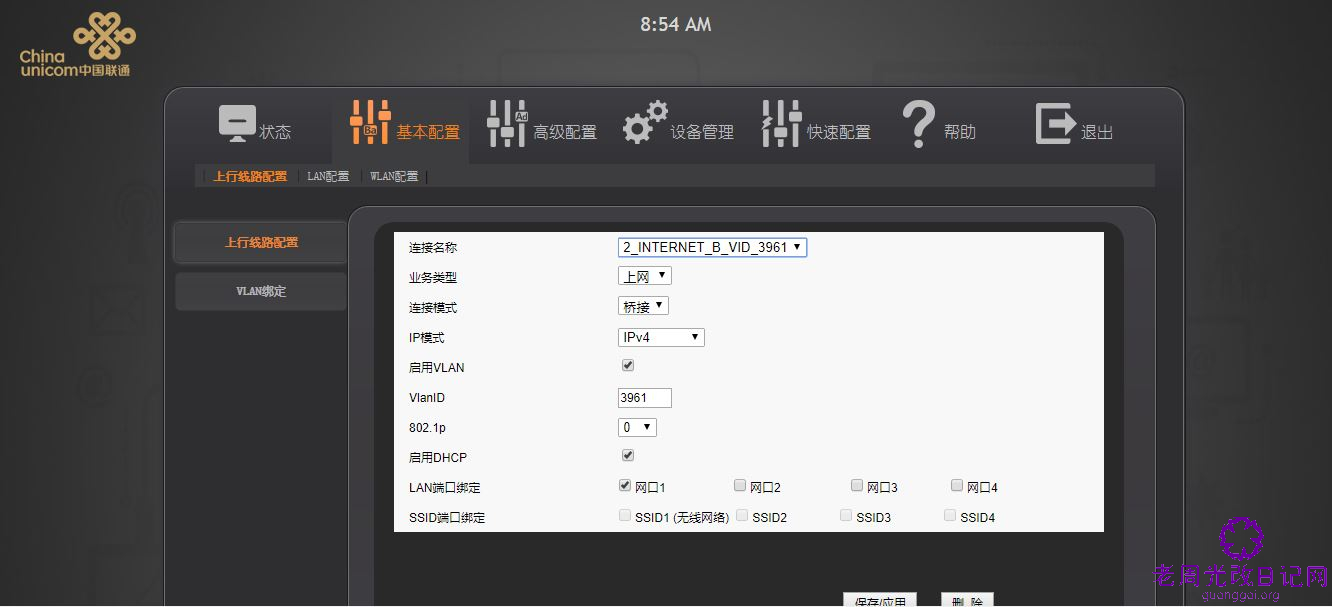1332x607 pixels.
Task: Check the 网口4 LAN port checkbox
Action: [957, 486]
